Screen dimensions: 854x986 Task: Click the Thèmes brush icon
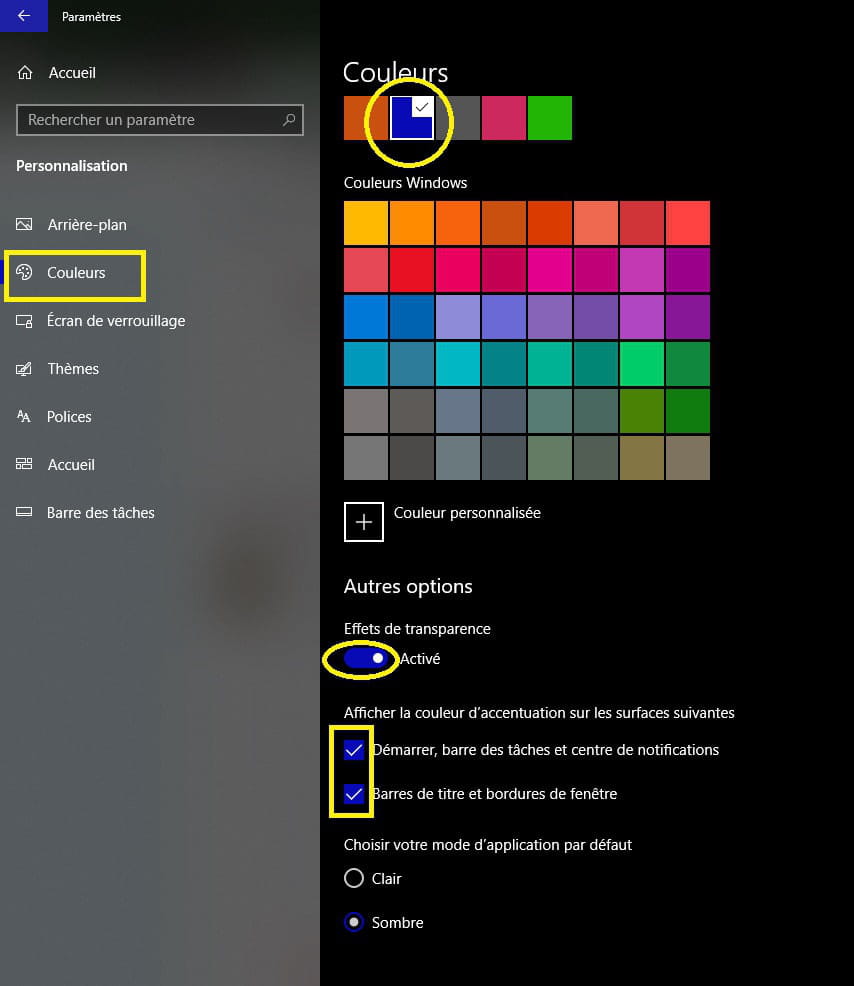[x=24, y=368]
